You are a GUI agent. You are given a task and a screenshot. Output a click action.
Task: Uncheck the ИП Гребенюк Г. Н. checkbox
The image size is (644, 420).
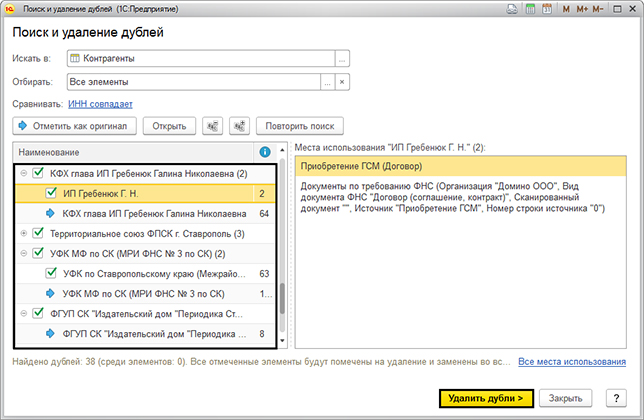tap(52, 193)
